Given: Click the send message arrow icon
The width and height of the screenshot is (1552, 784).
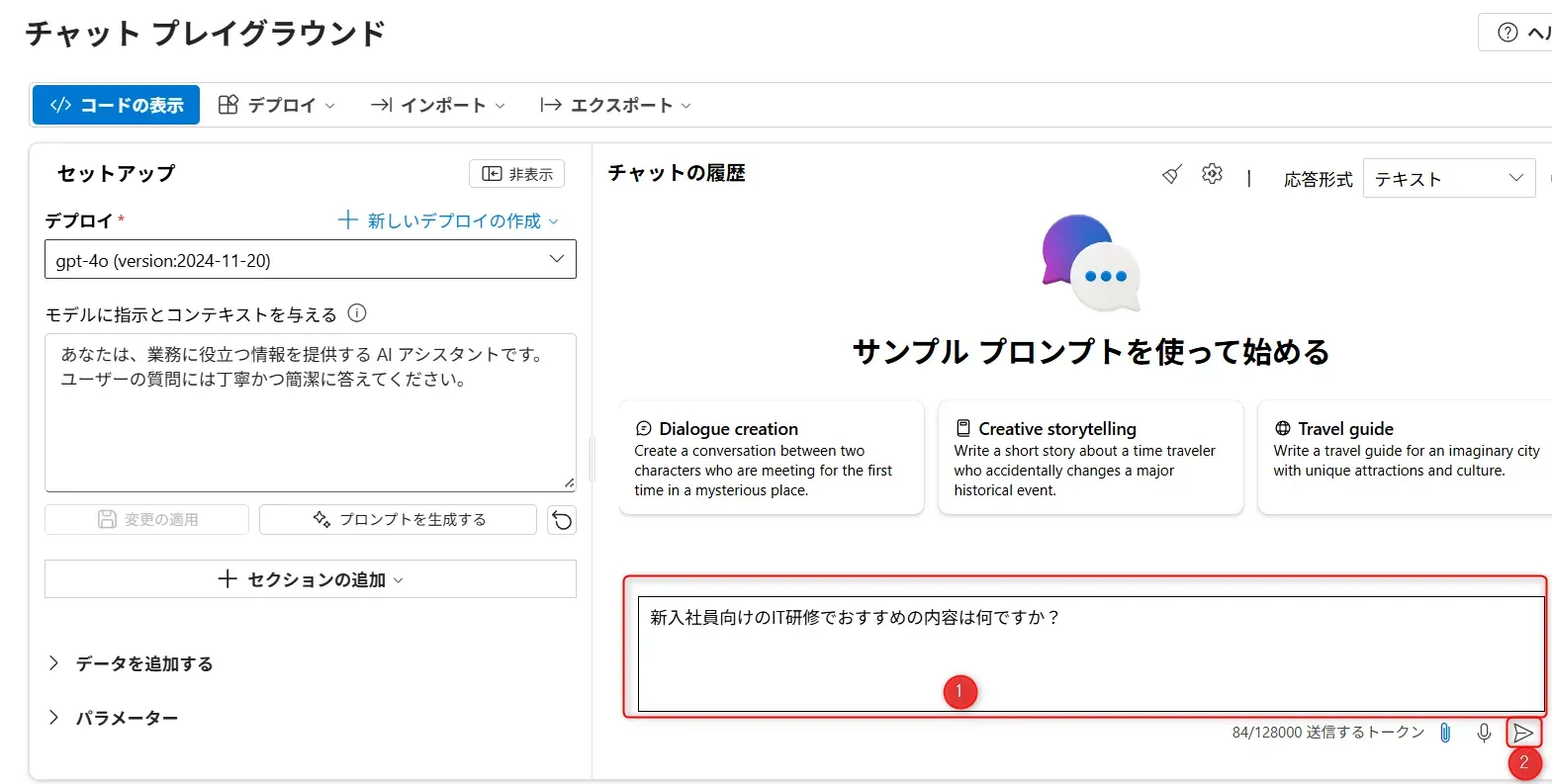Looking at the screenshot, I should [1523, 733].
